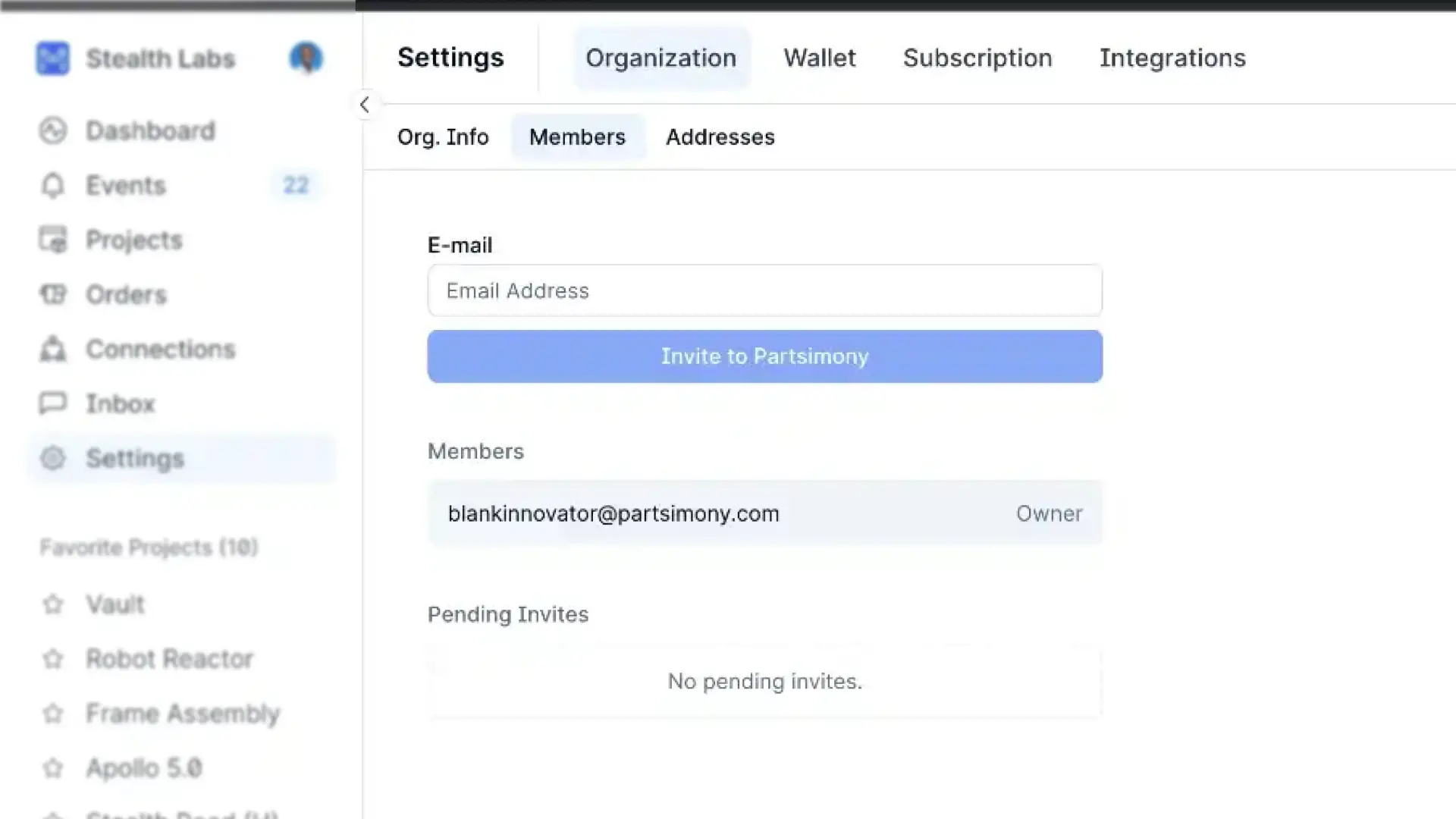Open the Frame Assembly favorite project
Screen dimensions: 1456x819
[183, 714]
